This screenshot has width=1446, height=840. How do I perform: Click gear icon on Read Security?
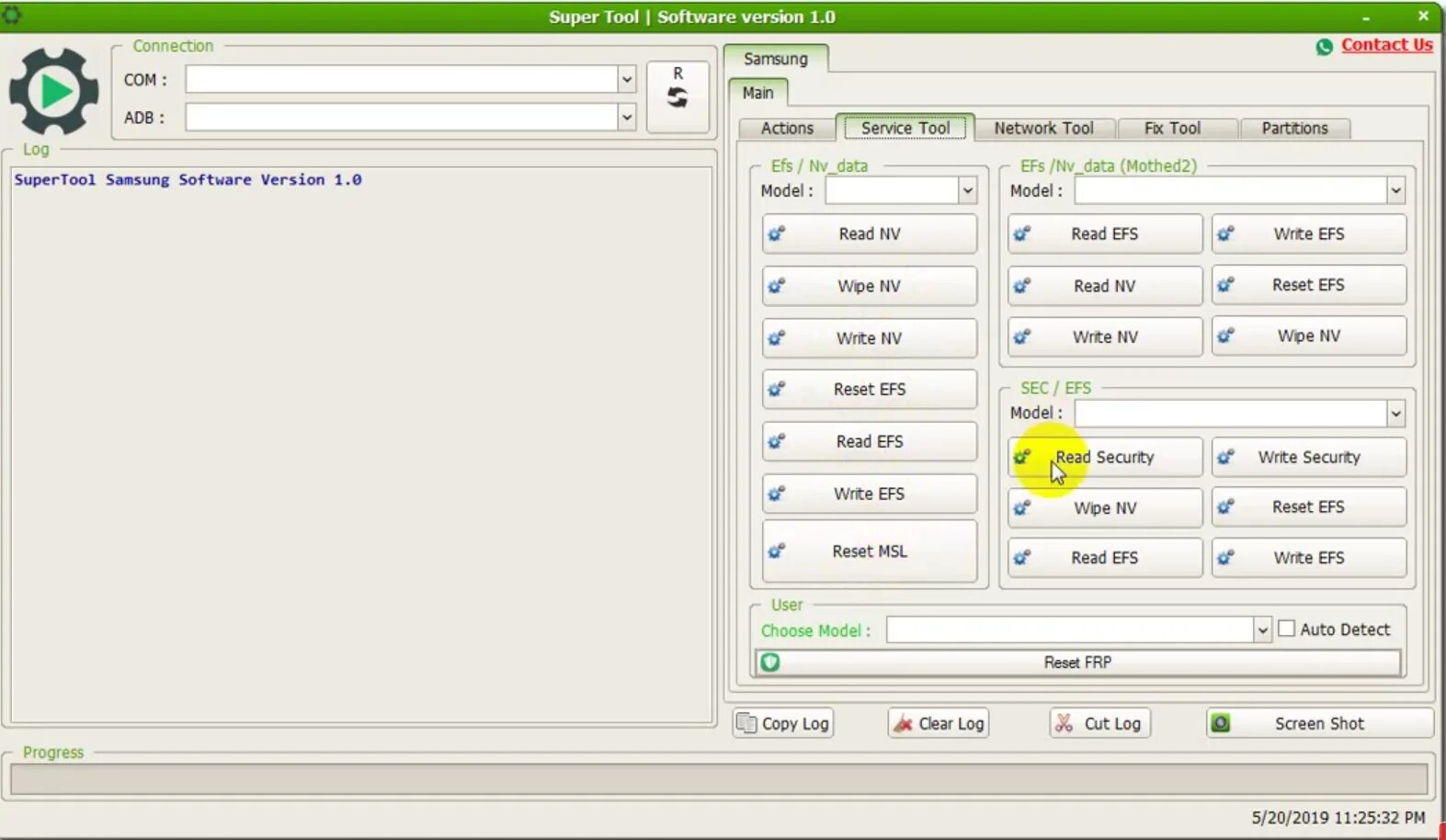coord(1022,457)
